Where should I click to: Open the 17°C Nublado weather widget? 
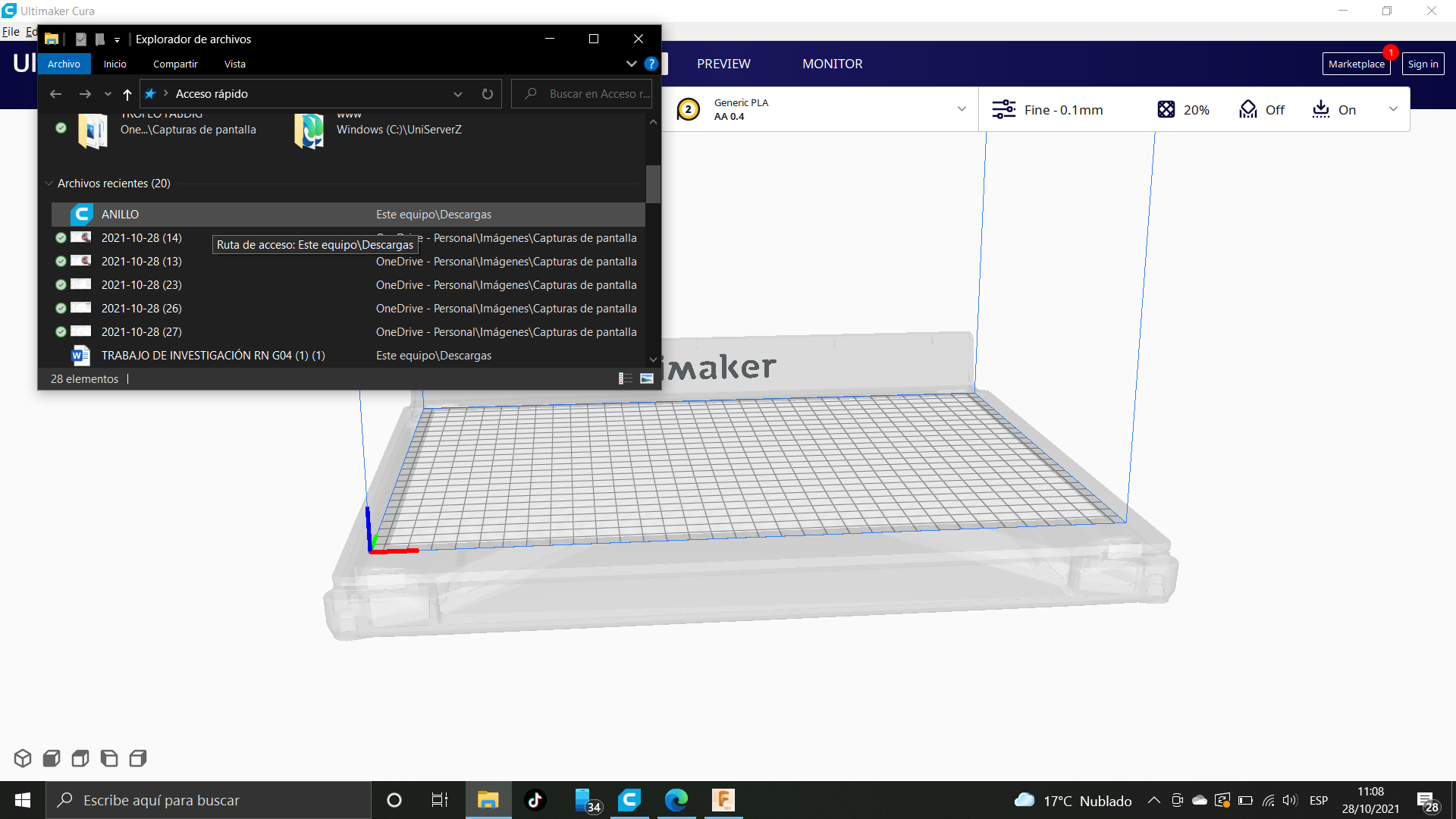[x=1073, y=800]
